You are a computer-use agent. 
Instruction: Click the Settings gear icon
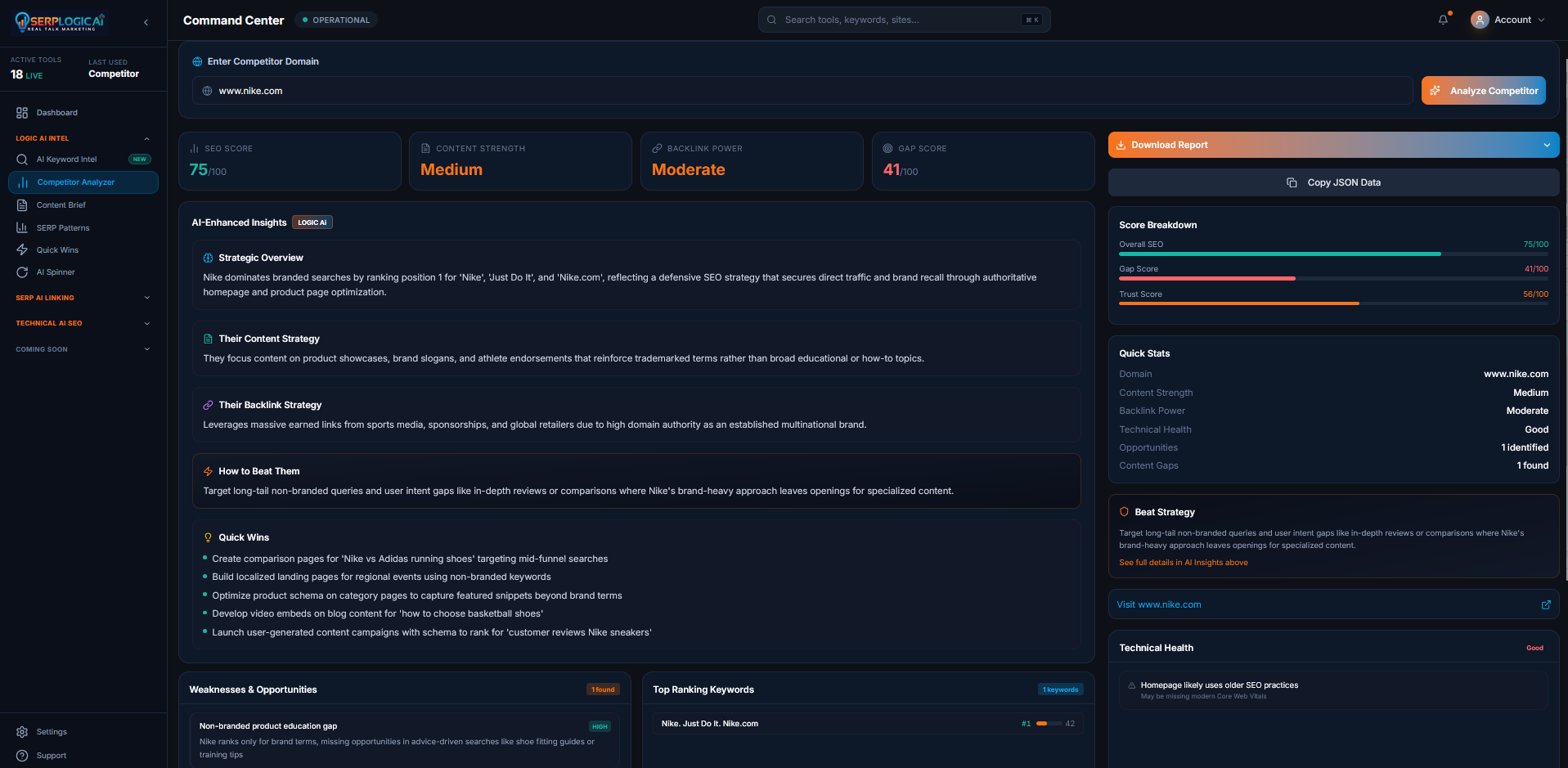(22, 732)
